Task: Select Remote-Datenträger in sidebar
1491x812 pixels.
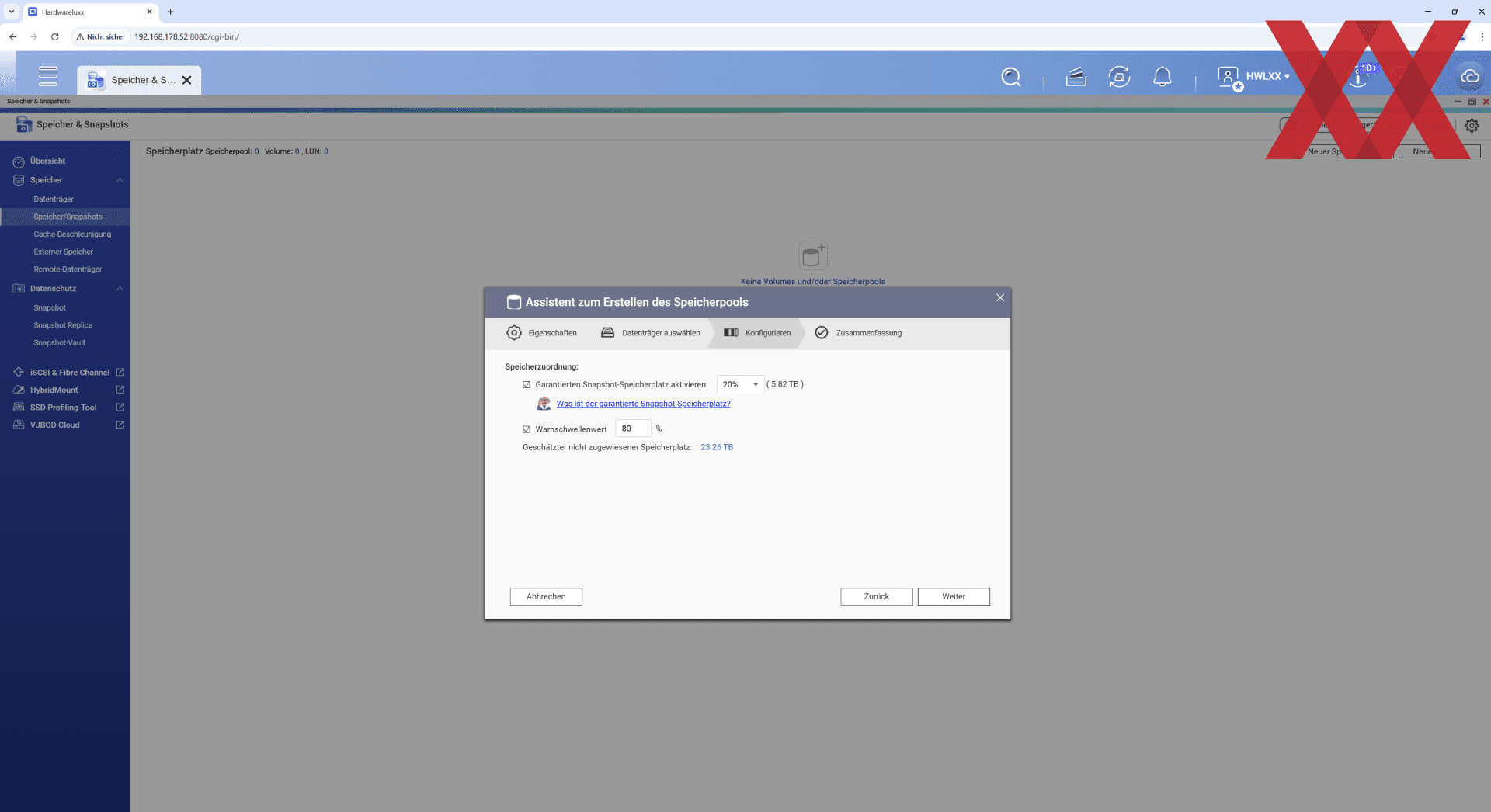Action: [x=68, y=269]
